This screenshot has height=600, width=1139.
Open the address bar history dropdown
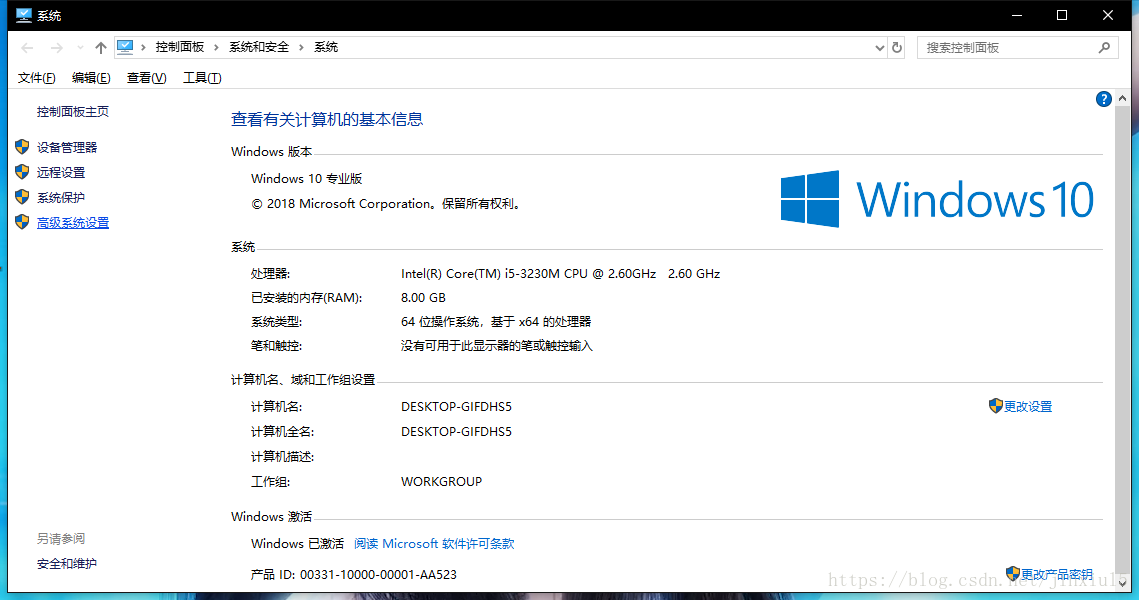point(879,48)
